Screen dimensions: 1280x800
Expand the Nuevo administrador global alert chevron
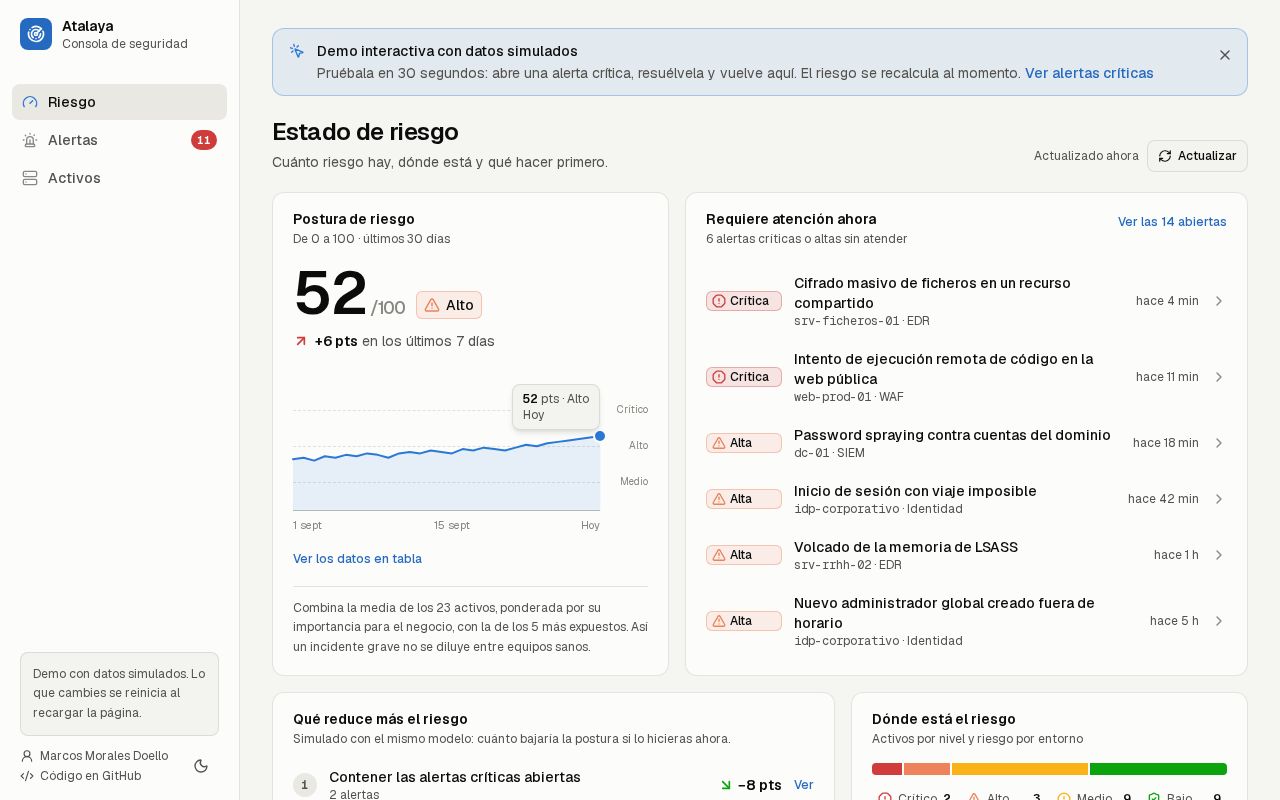[1219, 621]
